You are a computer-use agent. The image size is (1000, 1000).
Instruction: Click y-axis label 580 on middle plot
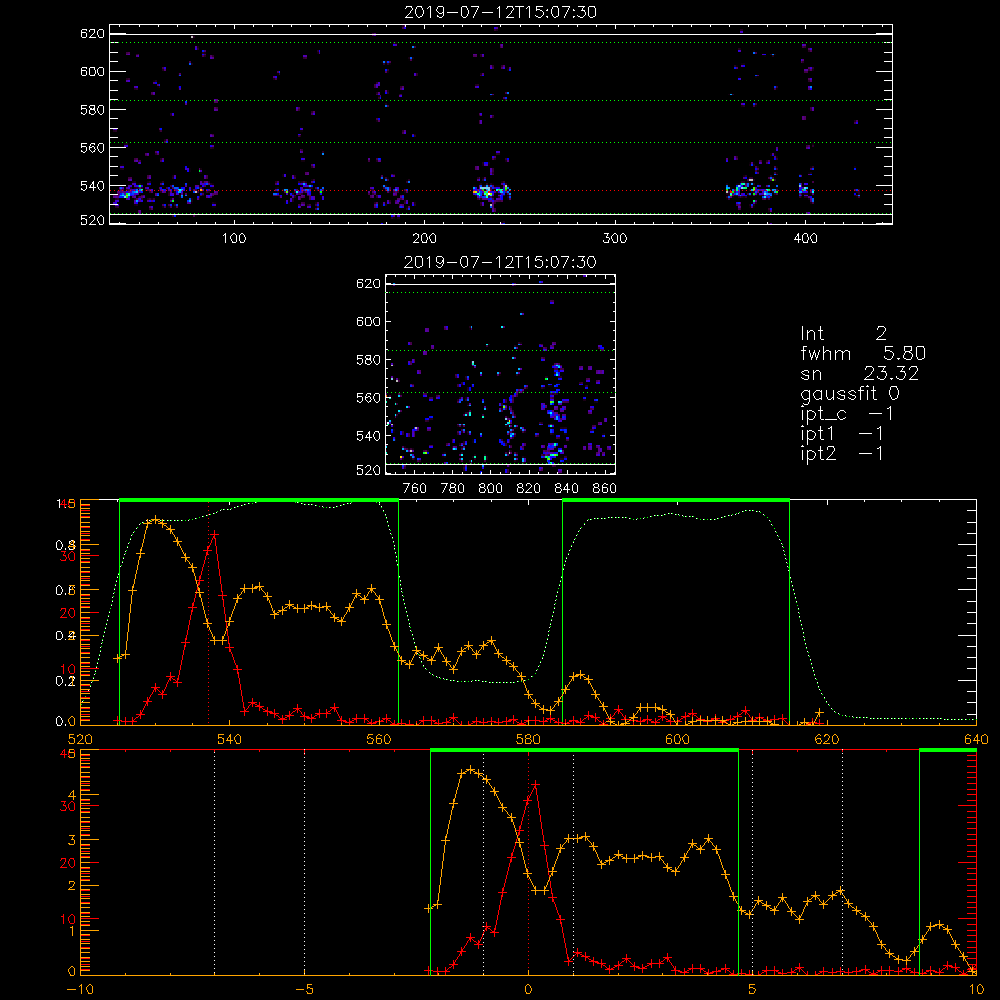click(368, 360)
